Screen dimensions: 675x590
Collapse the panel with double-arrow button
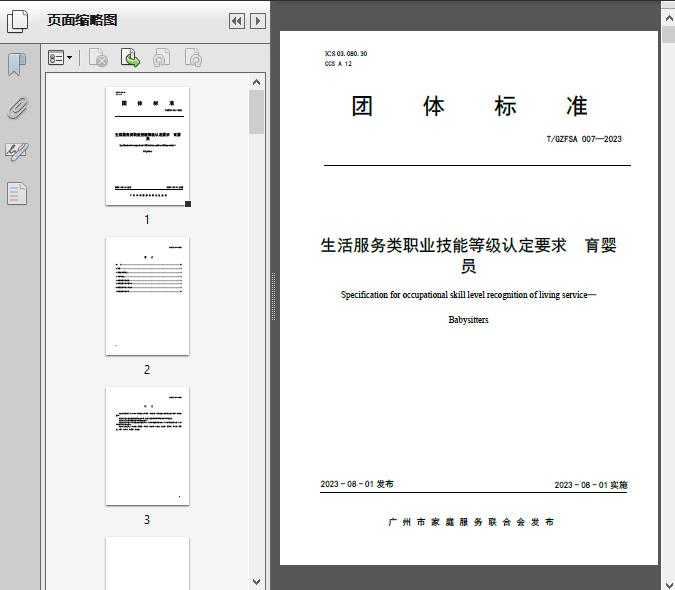click(x=237, y=21)
